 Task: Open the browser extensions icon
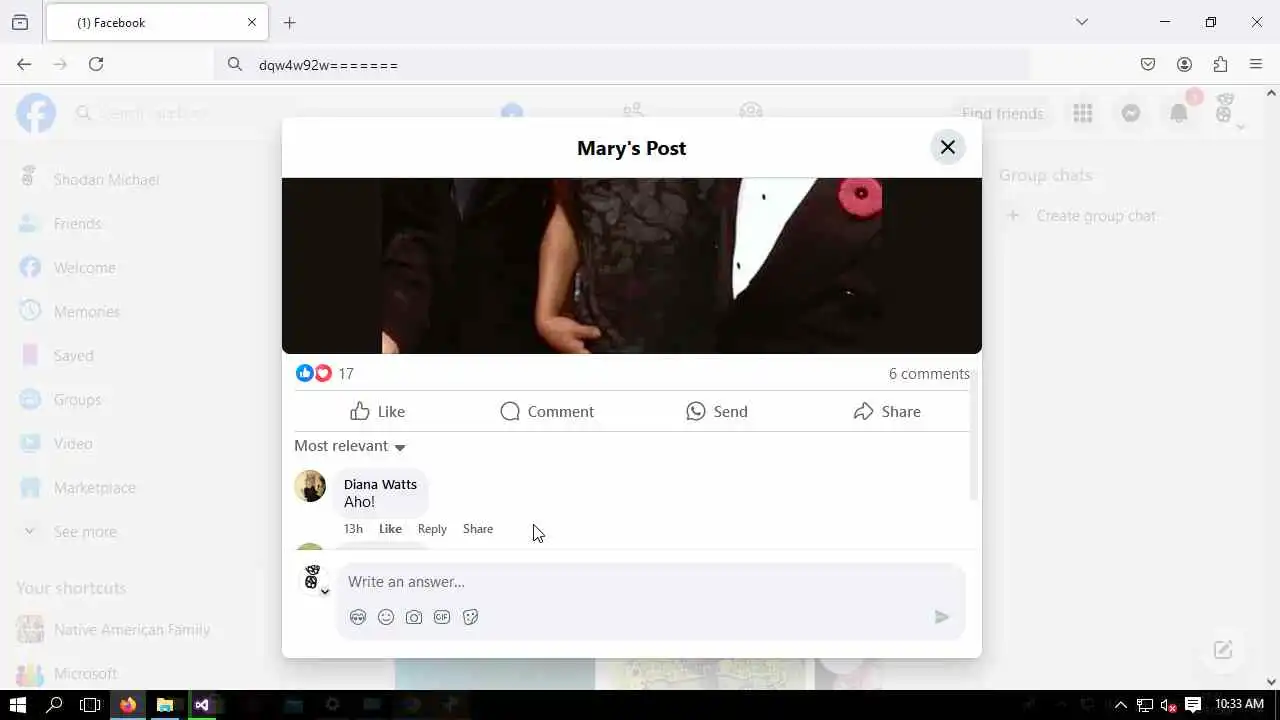tap(1220, 64)
